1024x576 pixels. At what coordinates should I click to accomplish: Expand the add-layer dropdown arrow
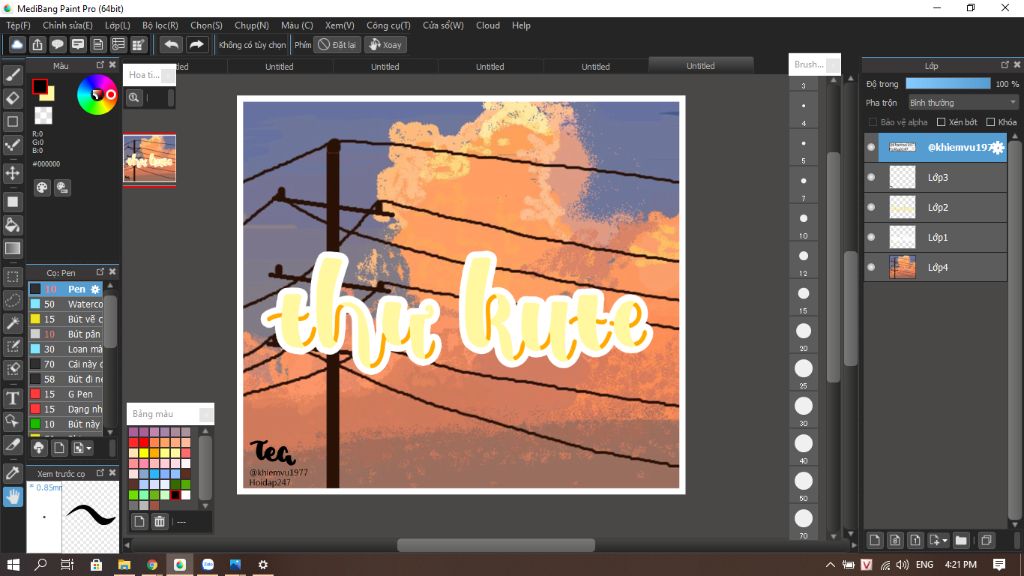(x=944, y=540)
